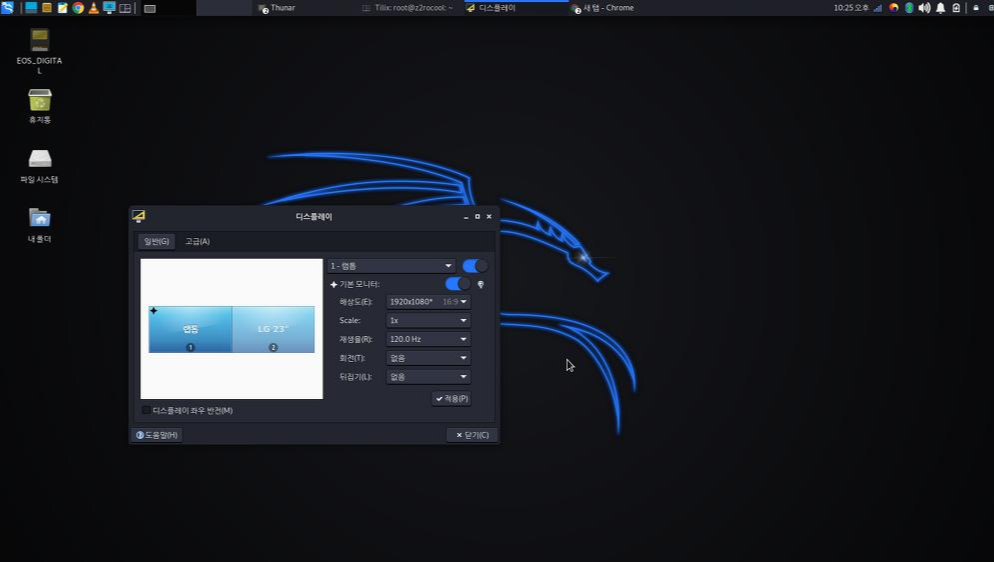
Task: Open the monitor selector dropdown '1 - 랩톱'
Action: pos(391,266)
